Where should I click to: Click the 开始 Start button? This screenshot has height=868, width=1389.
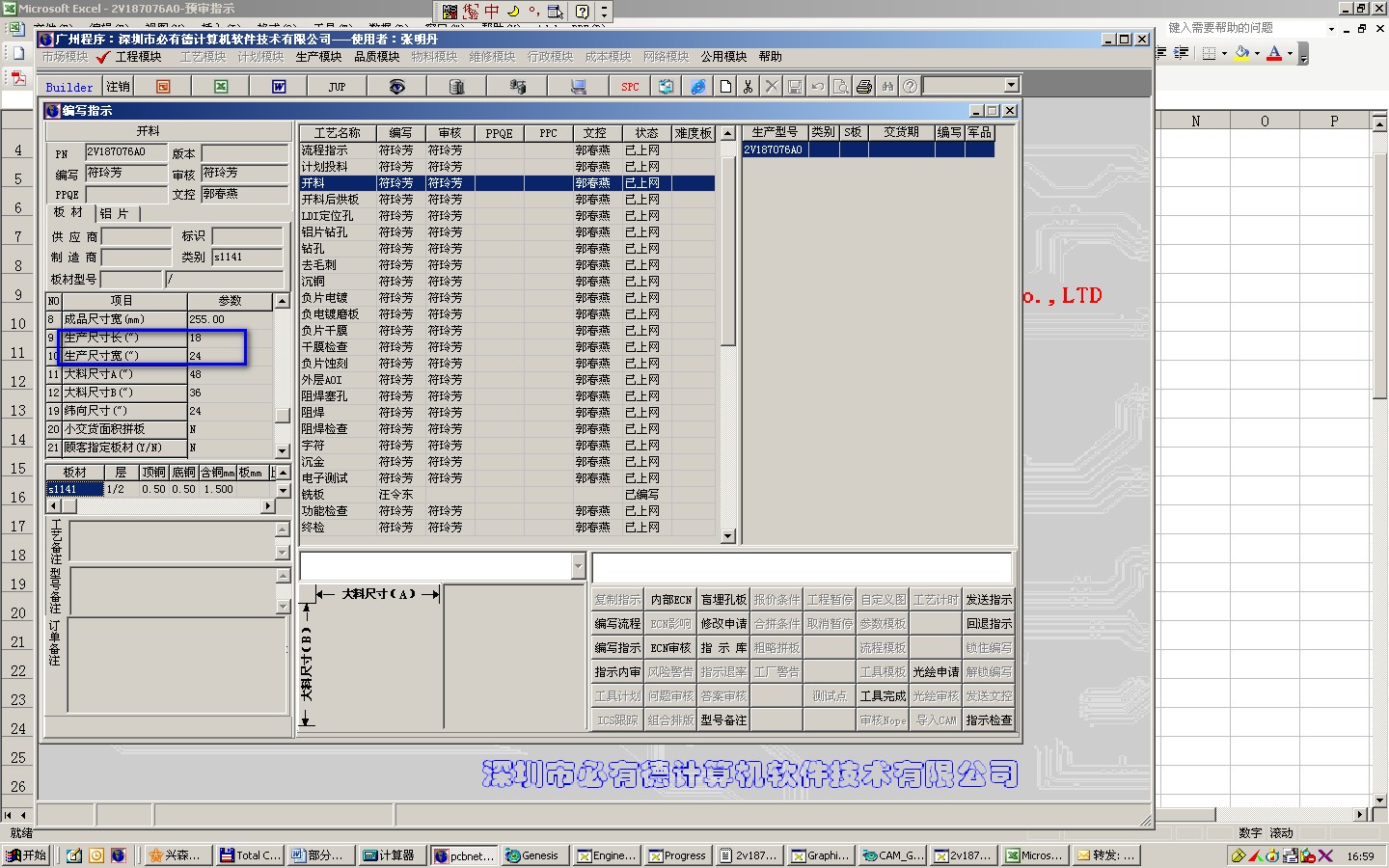pyautogui.click(x=26, y=855)
